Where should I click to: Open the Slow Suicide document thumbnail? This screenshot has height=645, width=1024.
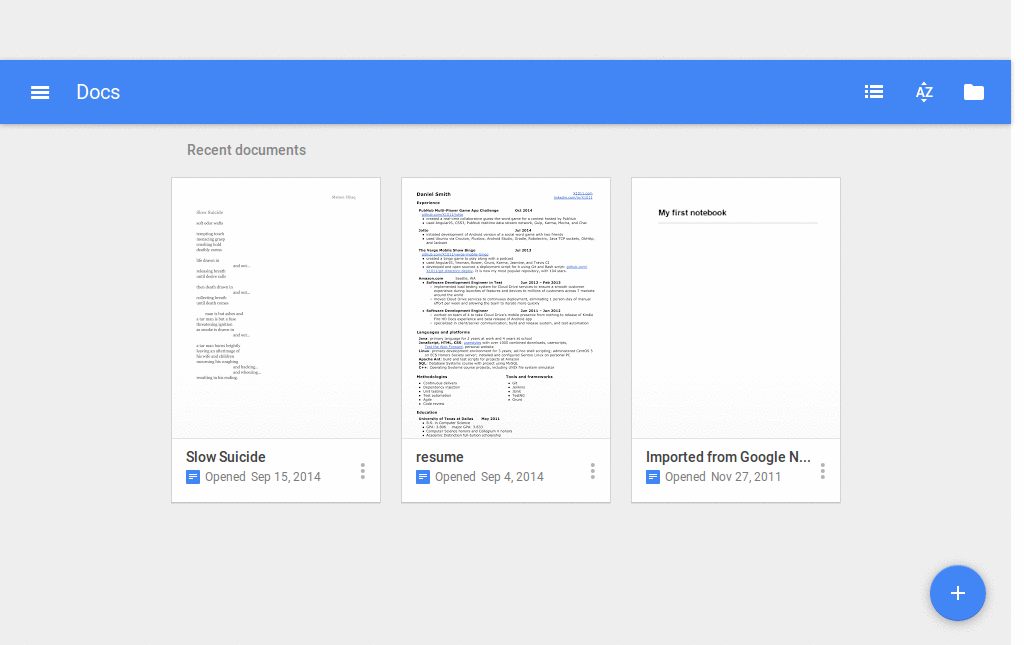[x=276, y=308]
